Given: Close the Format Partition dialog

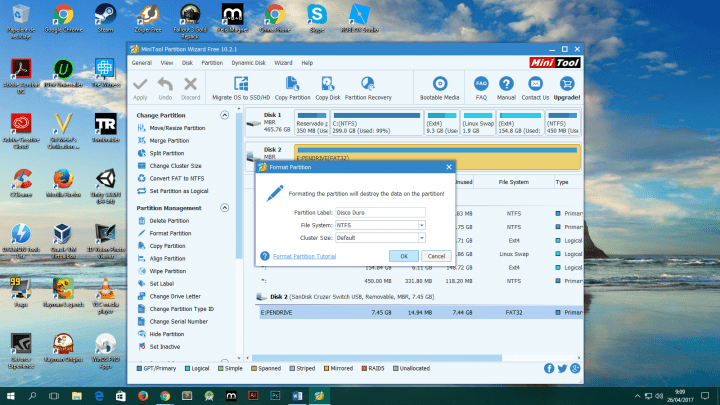Looking at the screenshot, I should [449, 167].
